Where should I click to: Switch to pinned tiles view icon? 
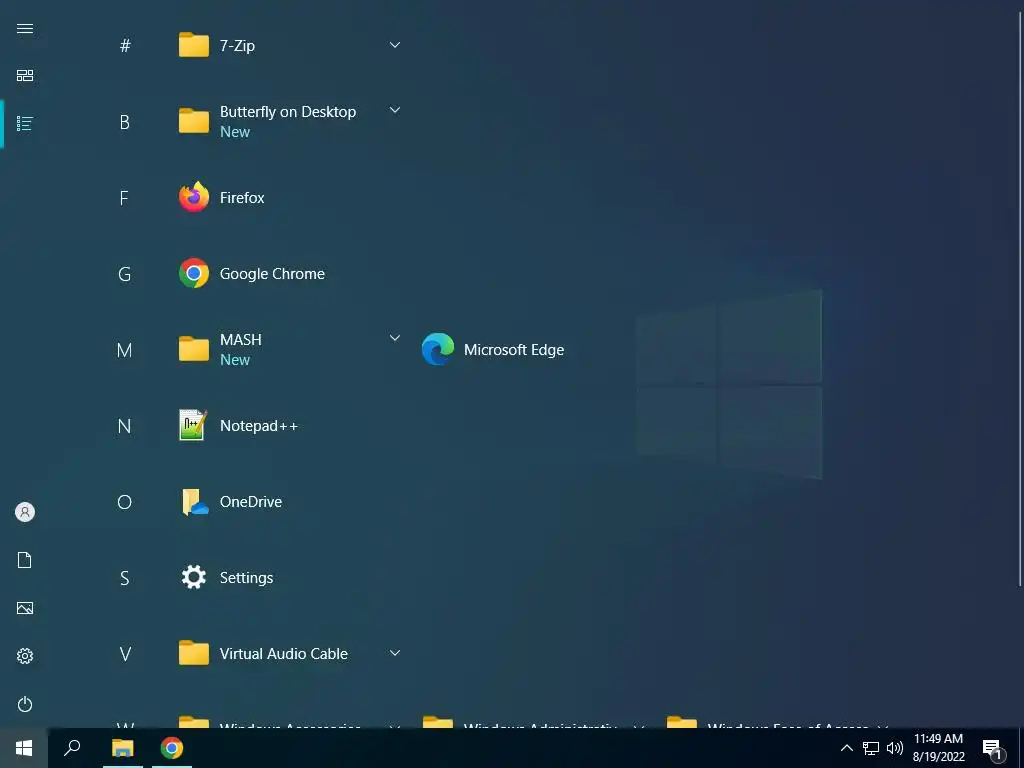click(x=25, y=76)
